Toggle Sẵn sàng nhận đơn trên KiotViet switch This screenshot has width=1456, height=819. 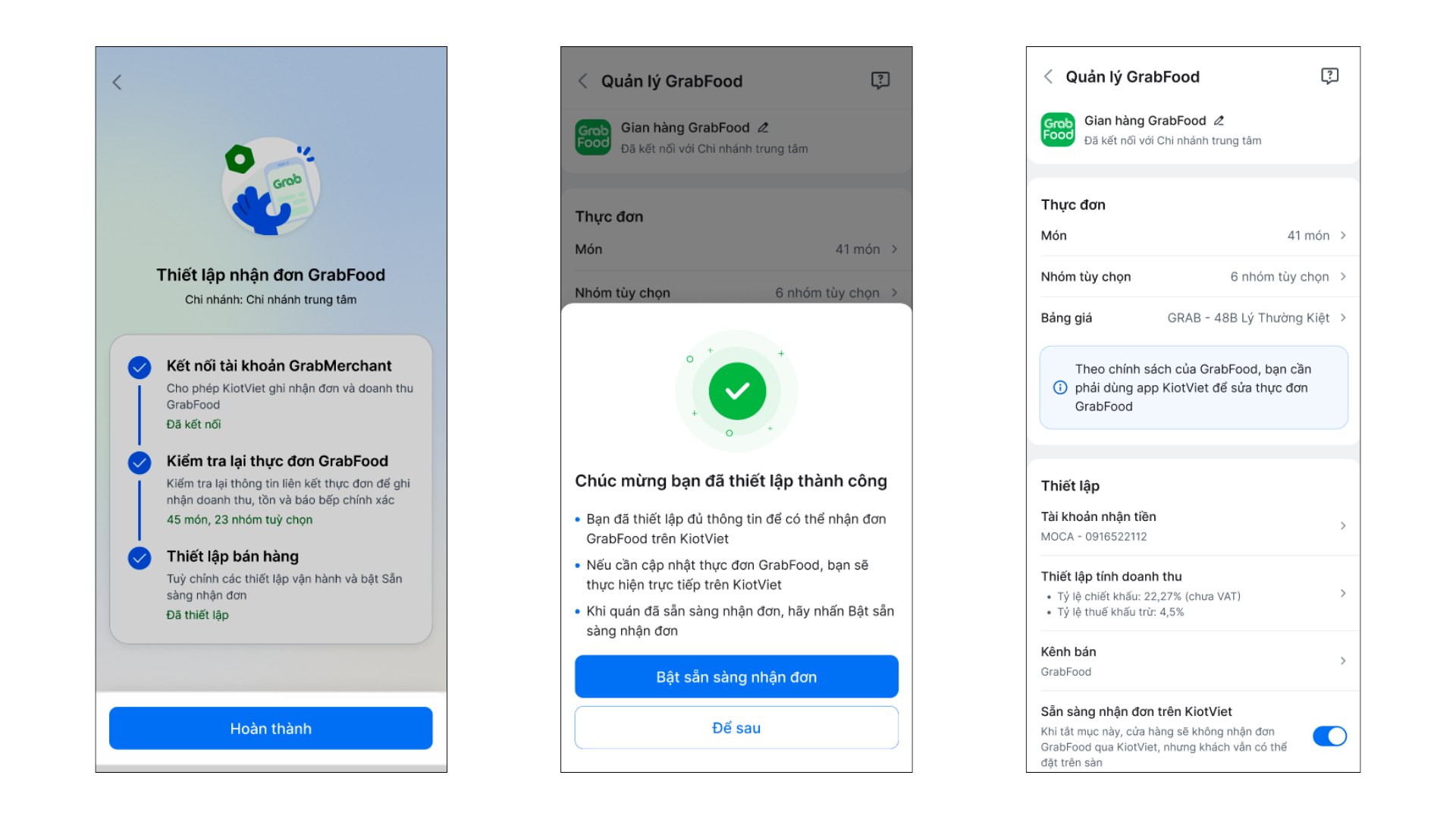pos(1329,736)
